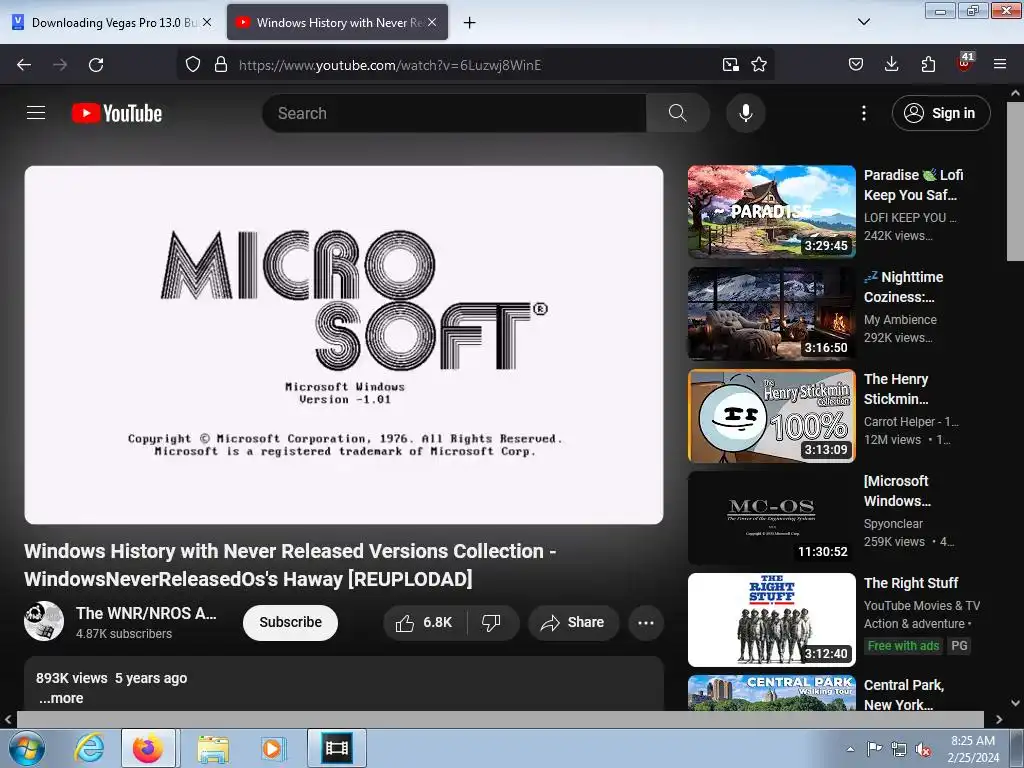Search with your voice microphone
This screenshot has width=1024, height=768.
(x=746, y=113)
